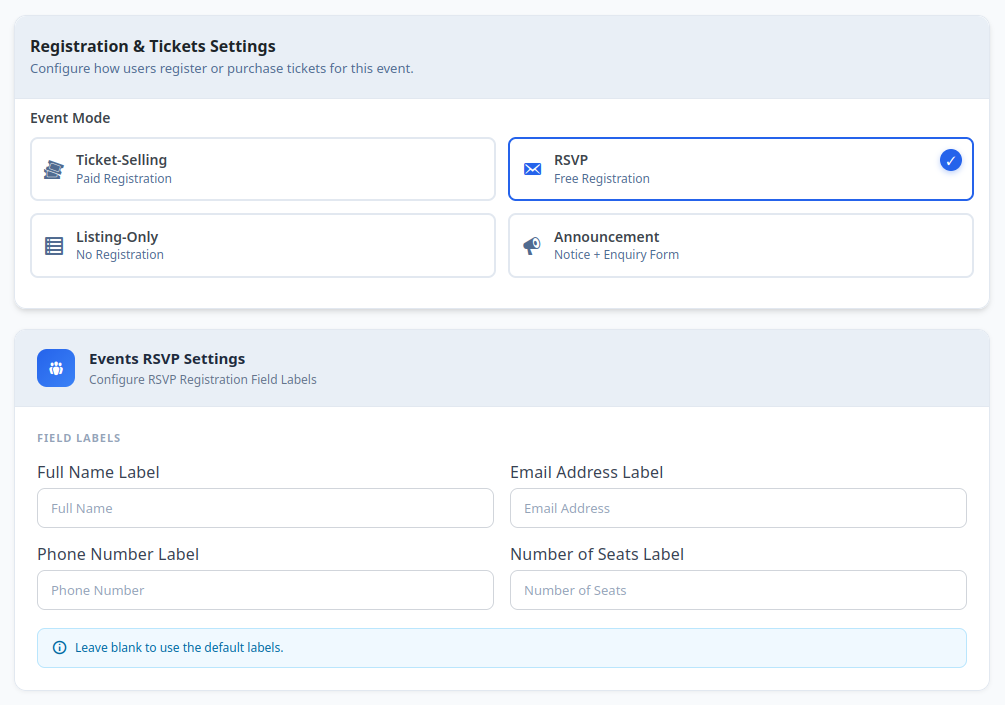Click the 'Phone Number Label' field caption
The image size is (1005, 705).
tap(118, 554)
